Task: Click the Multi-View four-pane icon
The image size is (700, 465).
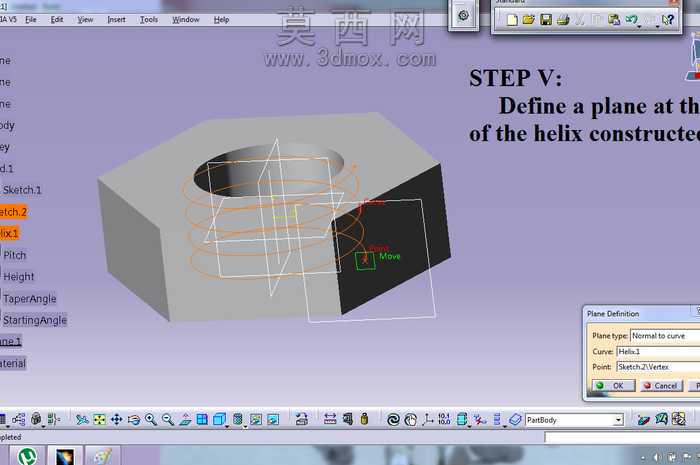Action: coord(202,419)
